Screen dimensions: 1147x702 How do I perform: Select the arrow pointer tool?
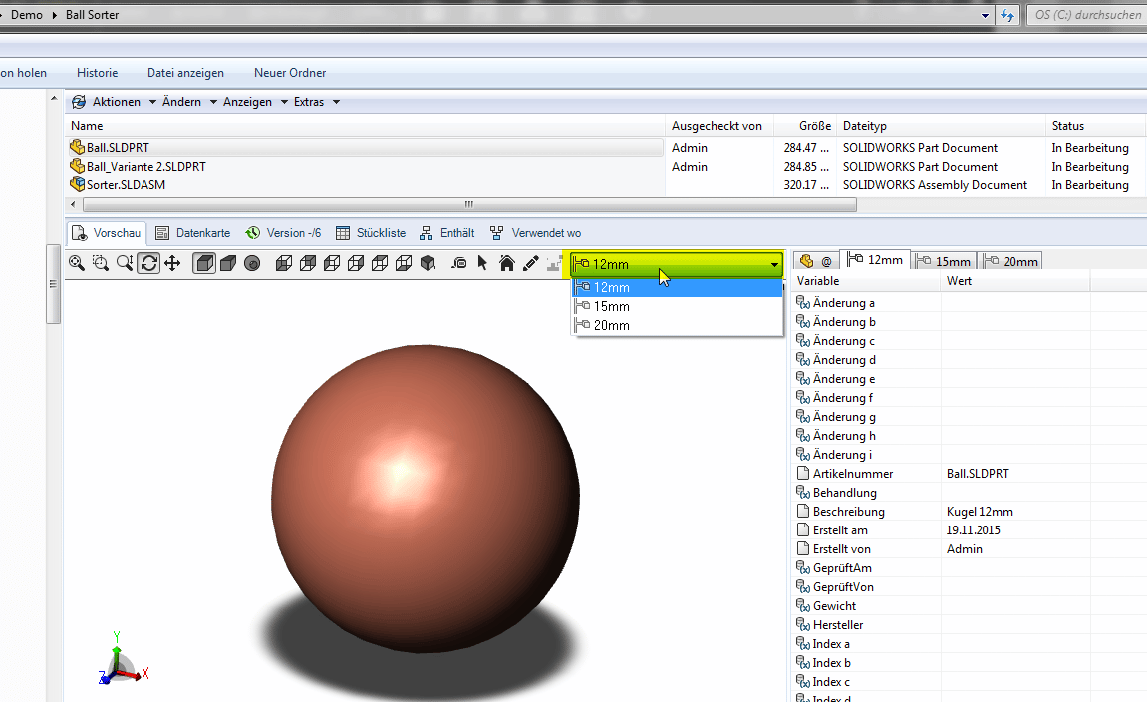(x=483, y=263)
